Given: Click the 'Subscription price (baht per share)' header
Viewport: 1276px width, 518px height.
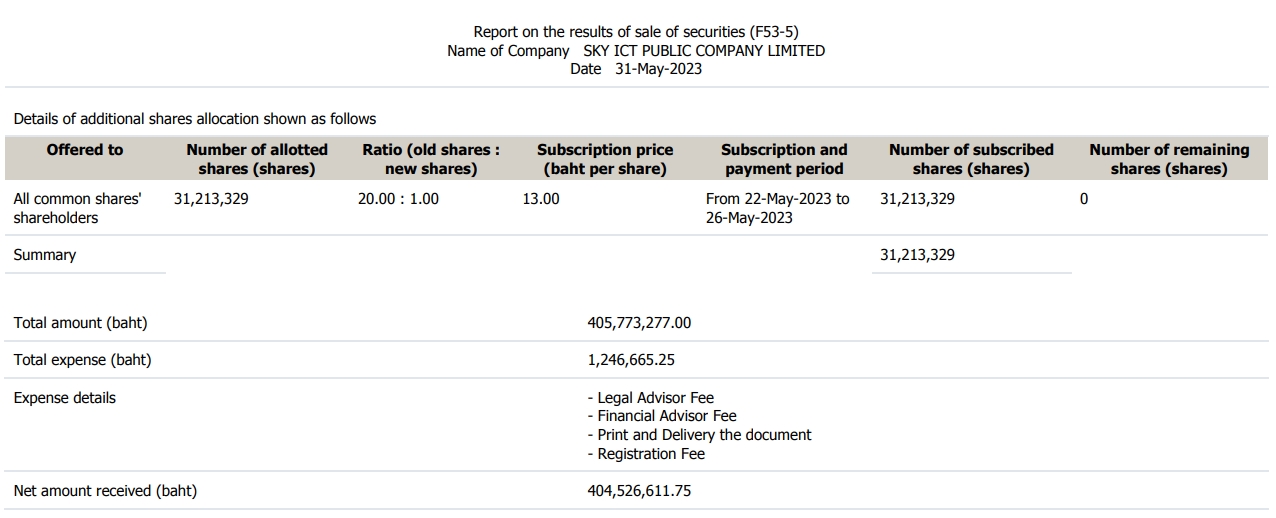Looking at the screenshot, I should 605,159.
